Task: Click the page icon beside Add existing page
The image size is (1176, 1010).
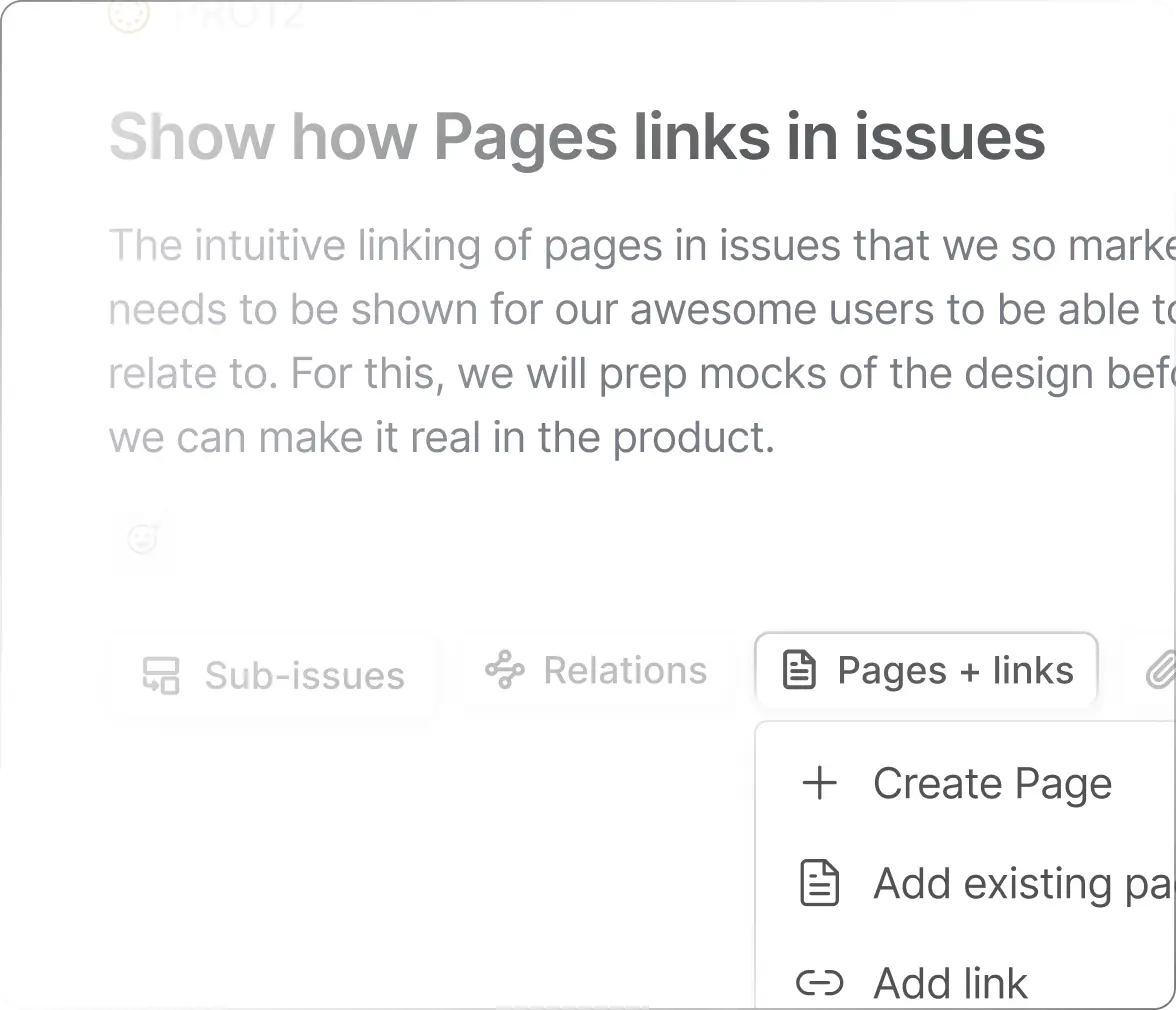Action: 819,883
